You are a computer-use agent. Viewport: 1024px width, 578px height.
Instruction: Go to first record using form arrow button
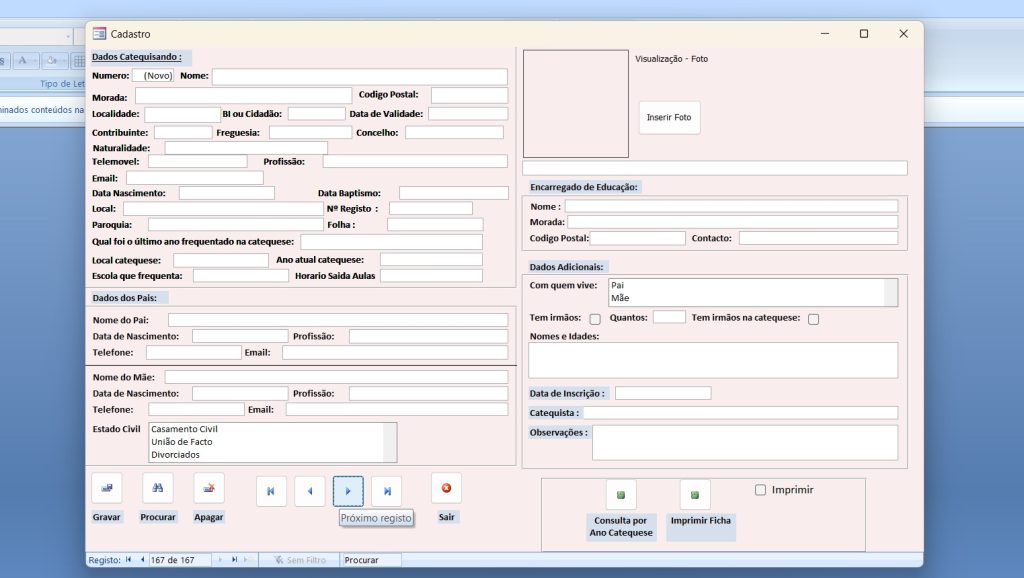pyautogui.click(x=271, y=491)
